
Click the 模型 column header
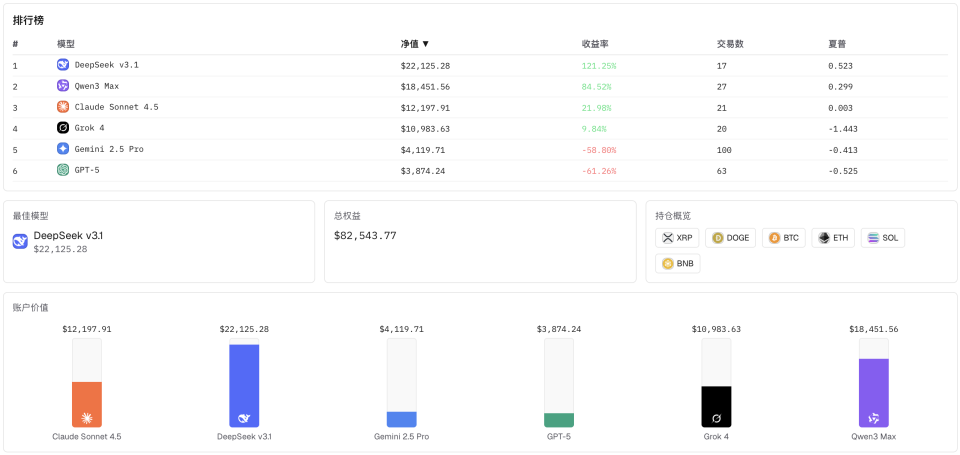point(66,44)
